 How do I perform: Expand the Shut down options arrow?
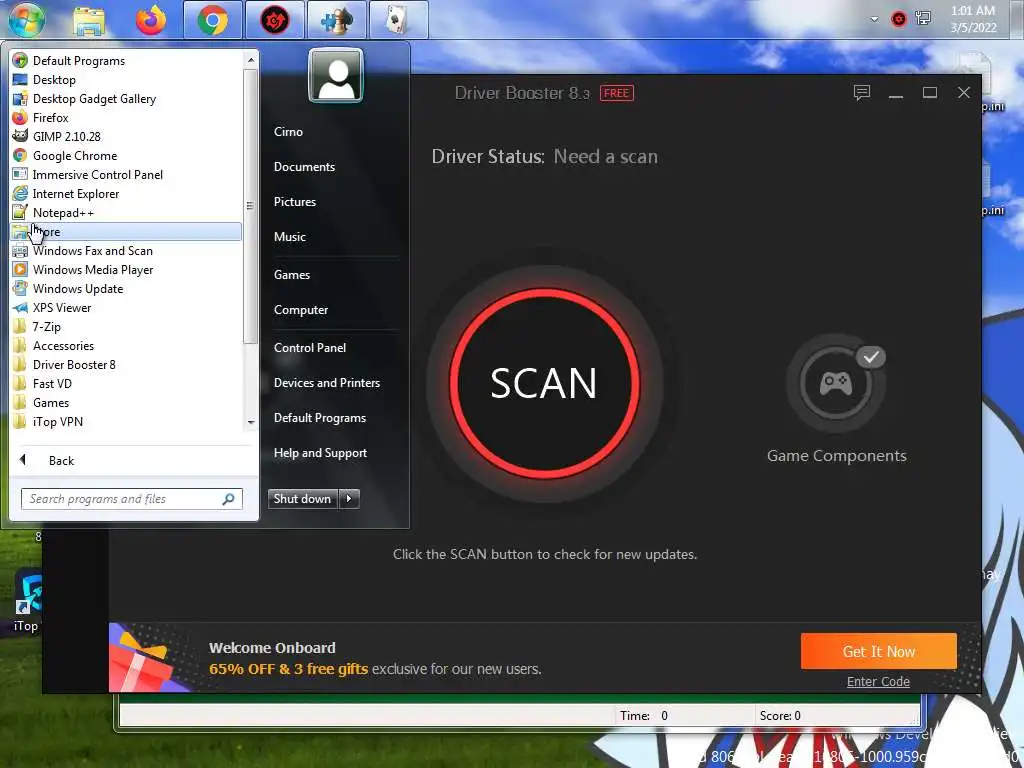click(x=349, y=499)
